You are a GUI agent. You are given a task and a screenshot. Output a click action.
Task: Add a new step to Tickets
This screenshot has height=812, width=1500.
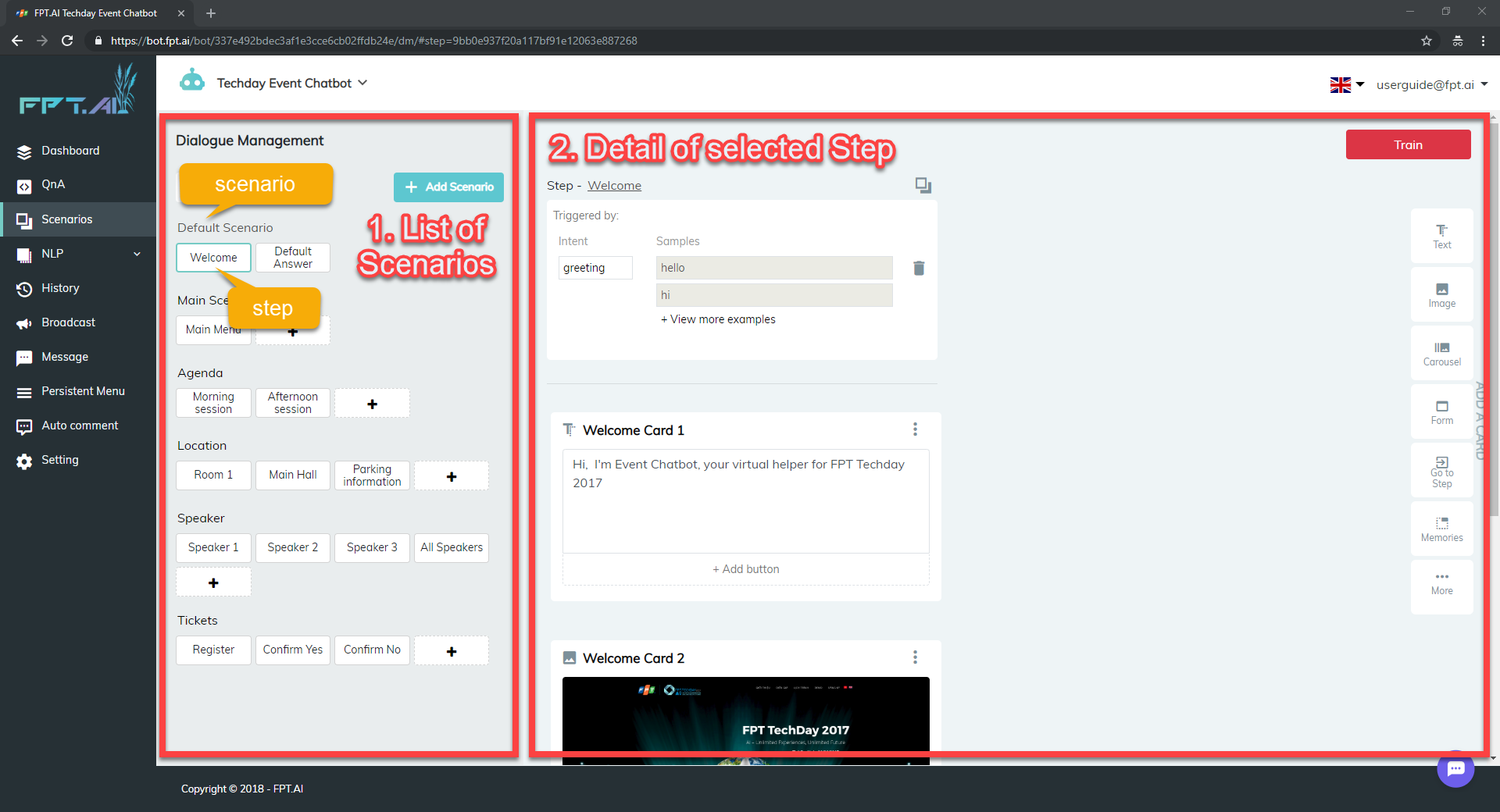click(x=452, y=651)
